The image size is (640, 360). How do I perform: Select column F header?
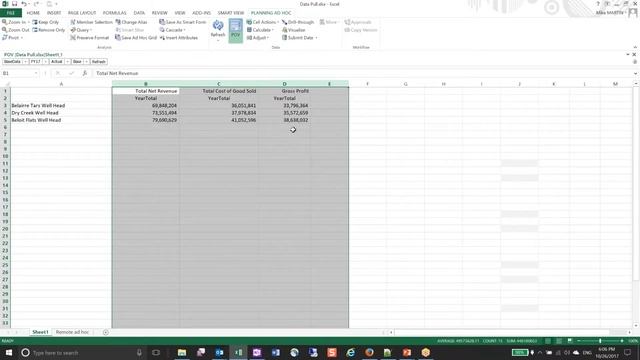pos(367,84)
